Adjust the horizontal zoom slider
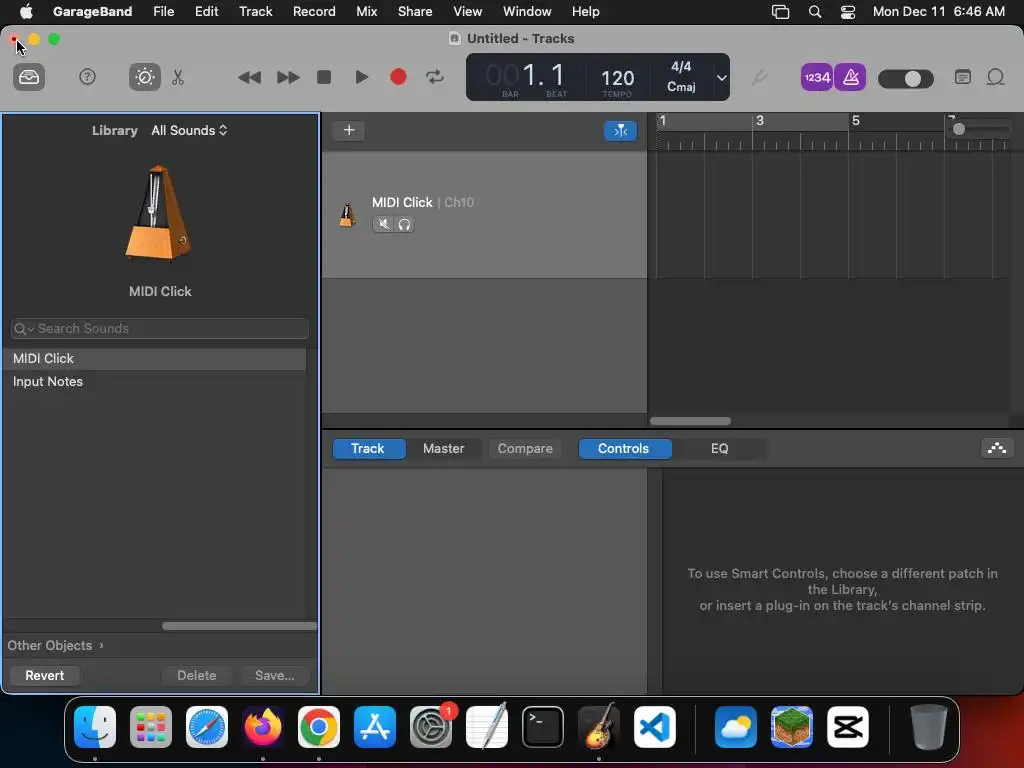The height and width of the screenshot is (768, 1024). [x=980, y=129]
